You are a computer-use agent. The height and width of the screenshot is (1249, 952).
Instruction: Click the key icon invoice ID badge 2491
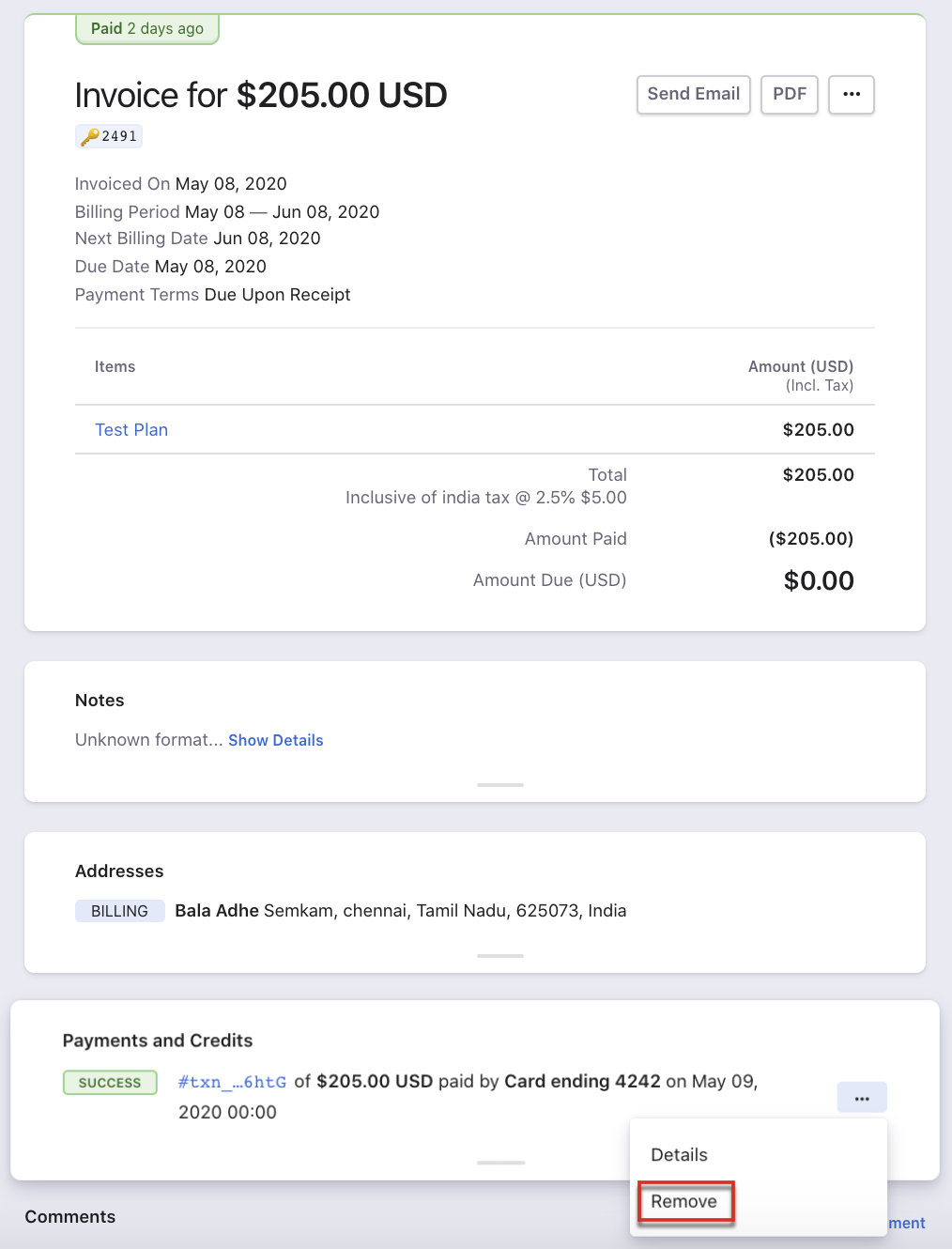pyautogui.click(x=109, y=136)
